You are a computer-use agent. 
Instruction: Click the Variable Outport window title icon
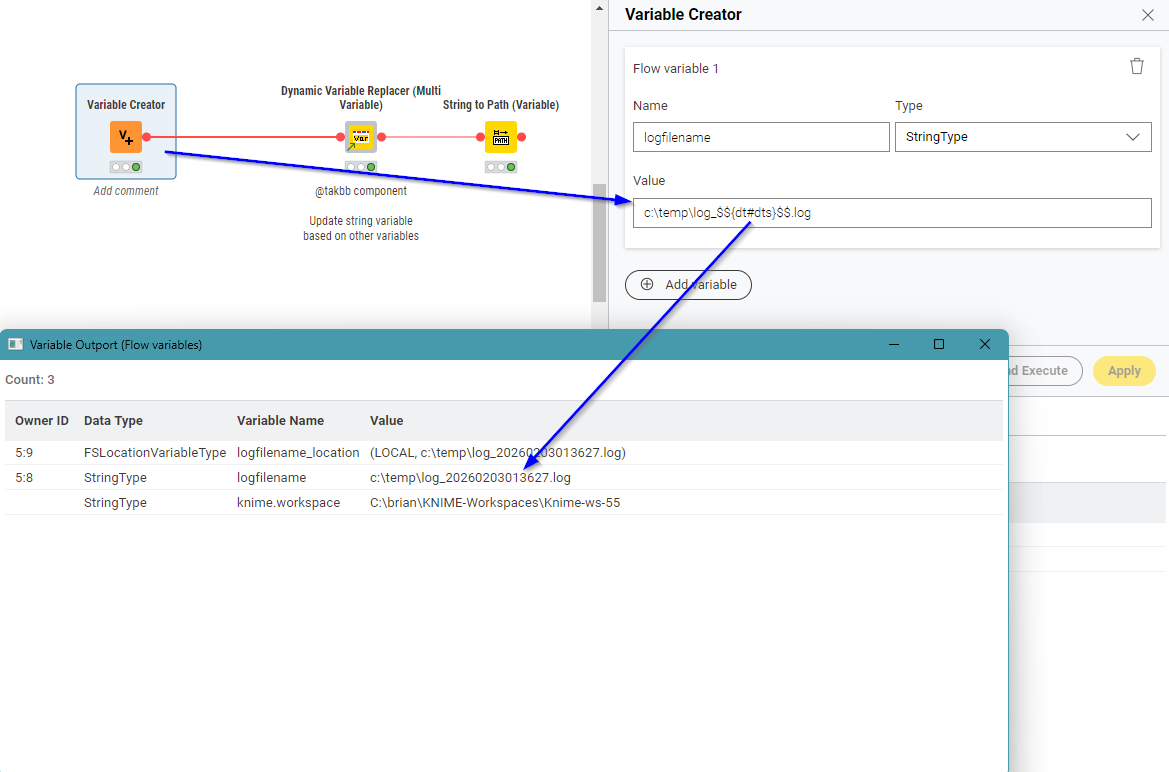coord(15,344)
